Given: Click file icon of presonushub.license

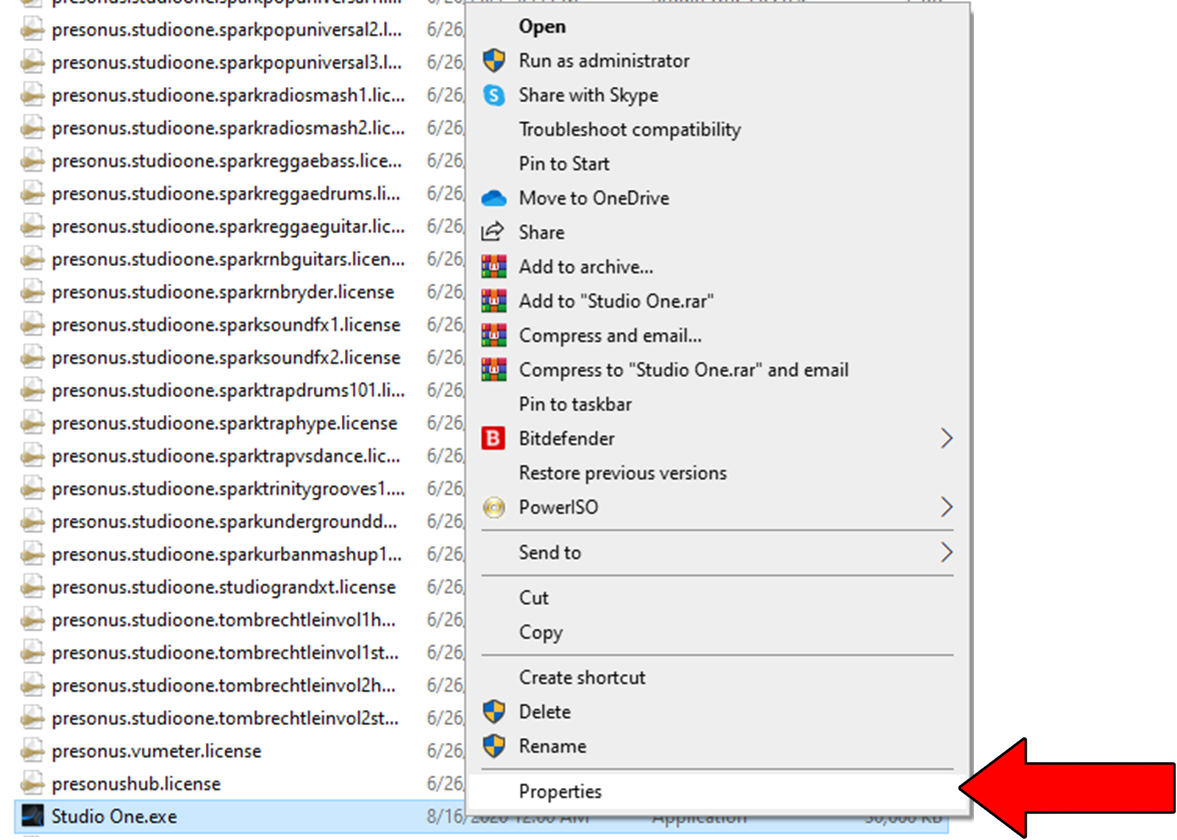Looking at the screenshot, I should click(x=32, y=784).
